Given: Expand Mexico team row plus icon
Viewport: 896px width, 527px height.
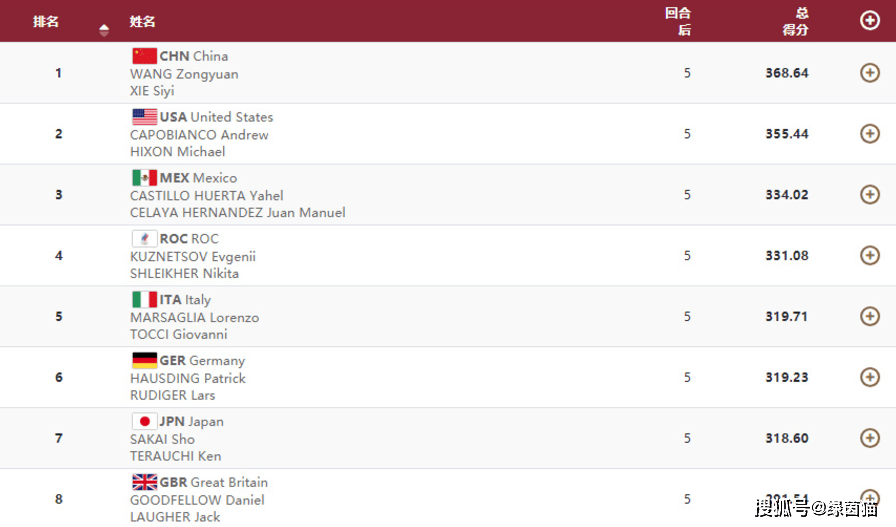Looking at the screenshot, I should pyautogui.click(x=869, y=195).
